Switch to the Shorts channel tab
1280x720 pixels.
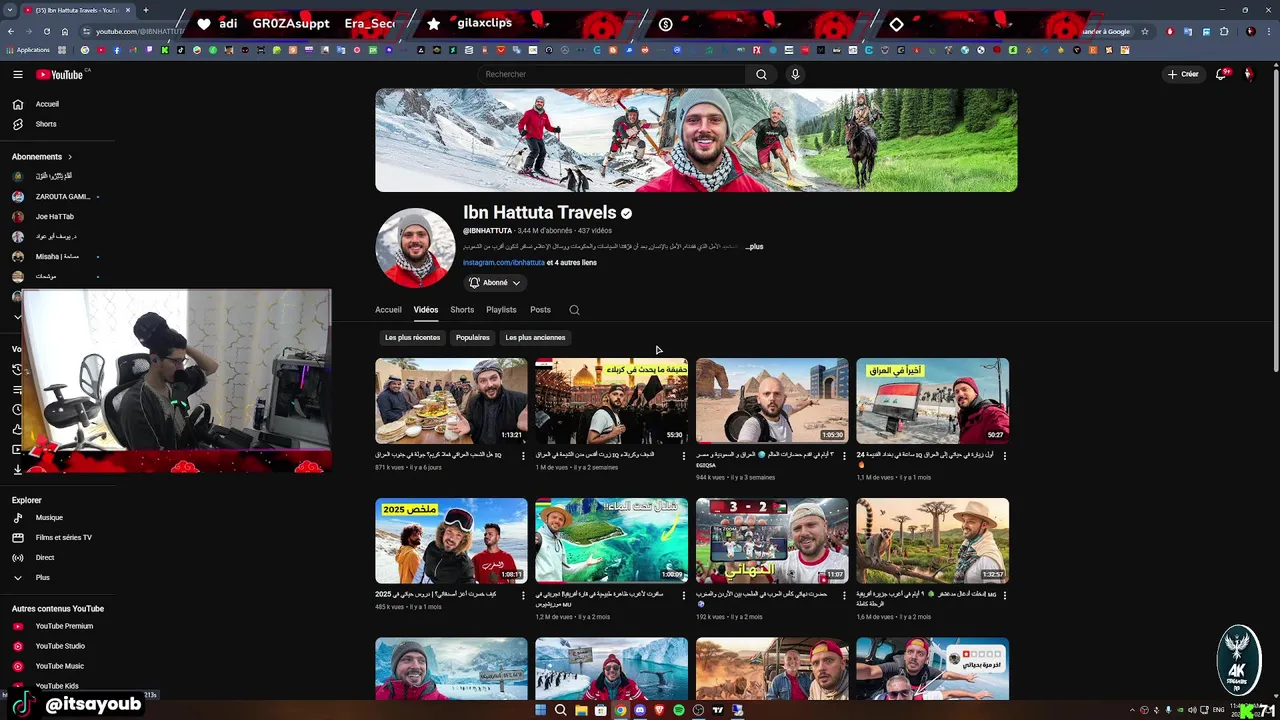pyautogui.click(x=462, y=310)
